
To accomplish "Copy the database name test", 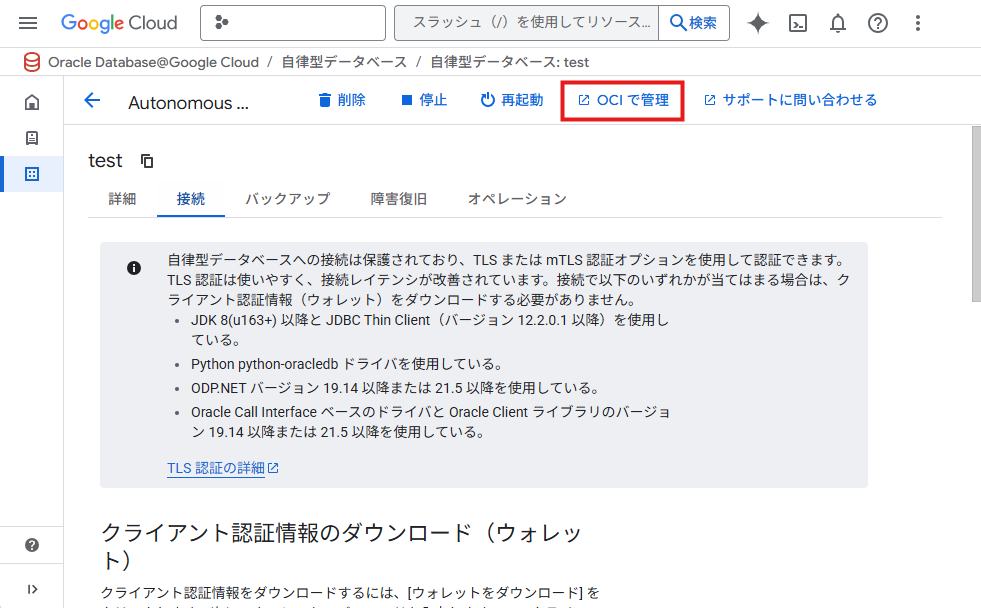I will (x=147, y=161).
